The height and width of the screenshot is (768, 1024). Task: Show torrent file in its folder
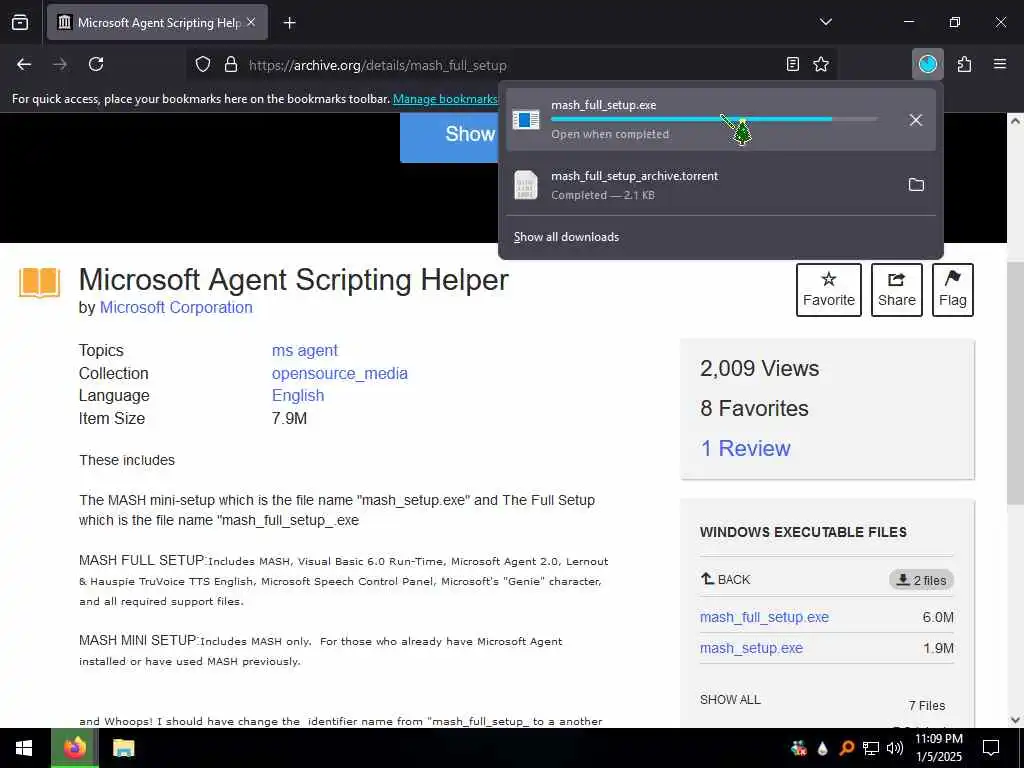(x=916, y=185)
